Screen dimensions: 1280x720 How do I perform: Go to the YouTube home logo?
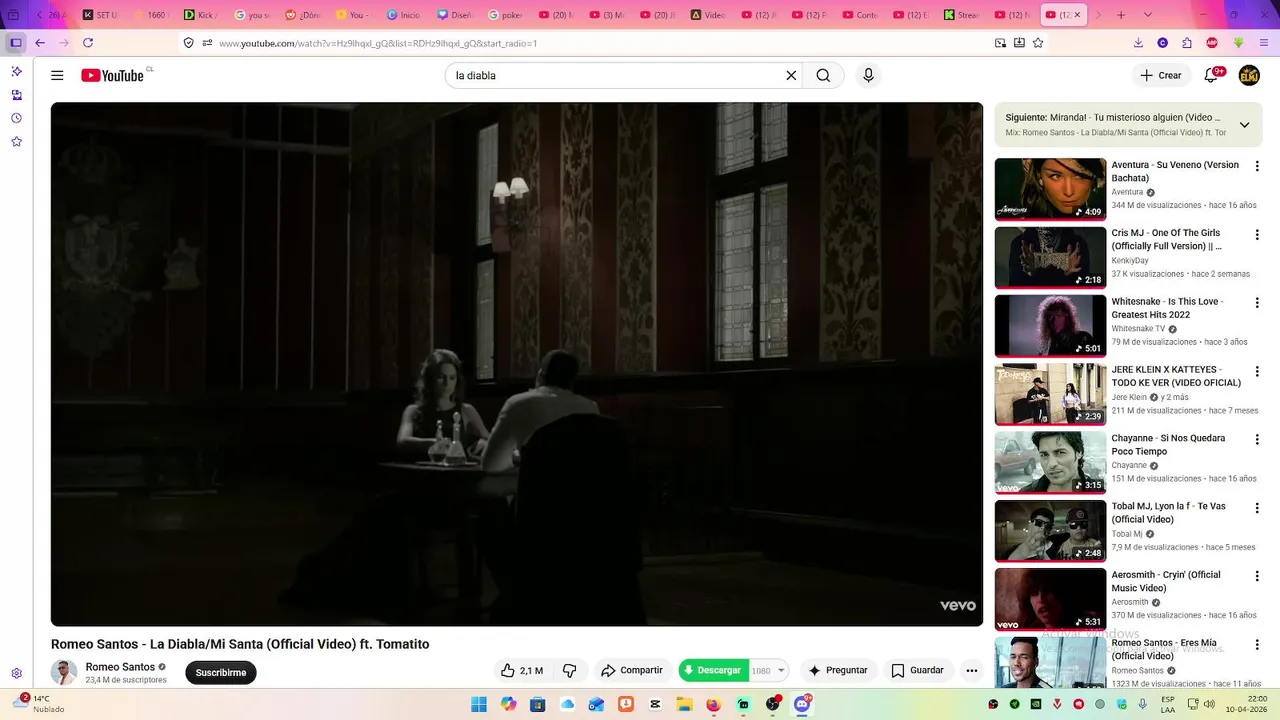(113, 75)
